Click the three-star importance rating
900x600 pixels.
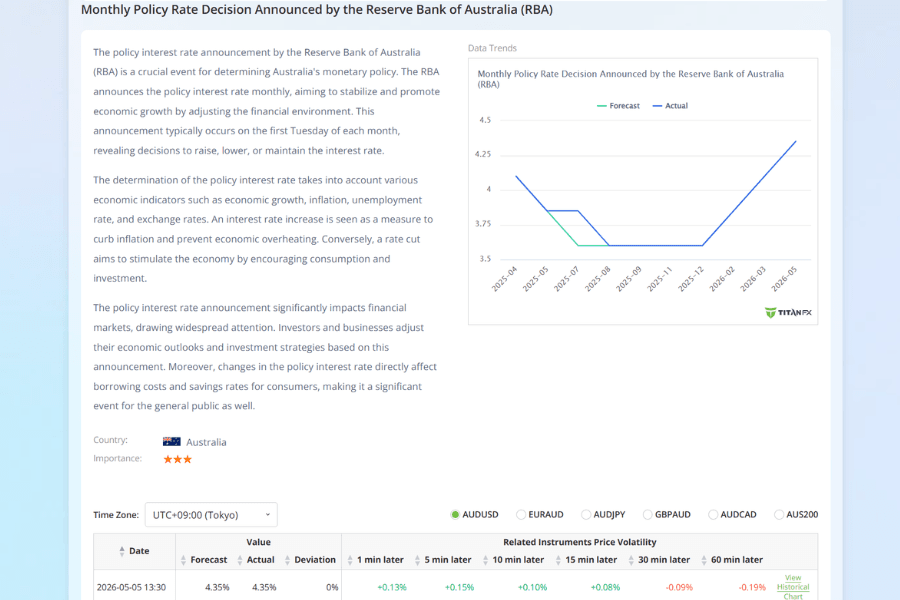[177, 459]
